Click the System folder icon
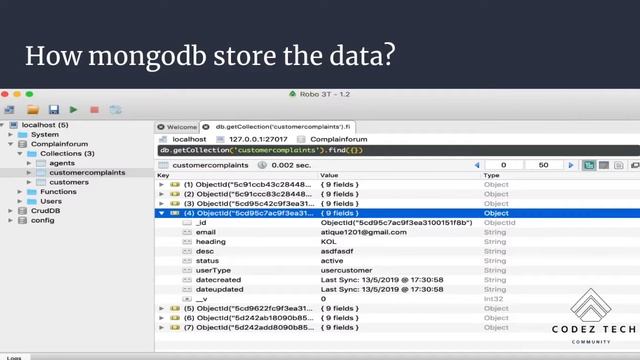This screenshot has height=360, width=640. (x=23, y=135)
